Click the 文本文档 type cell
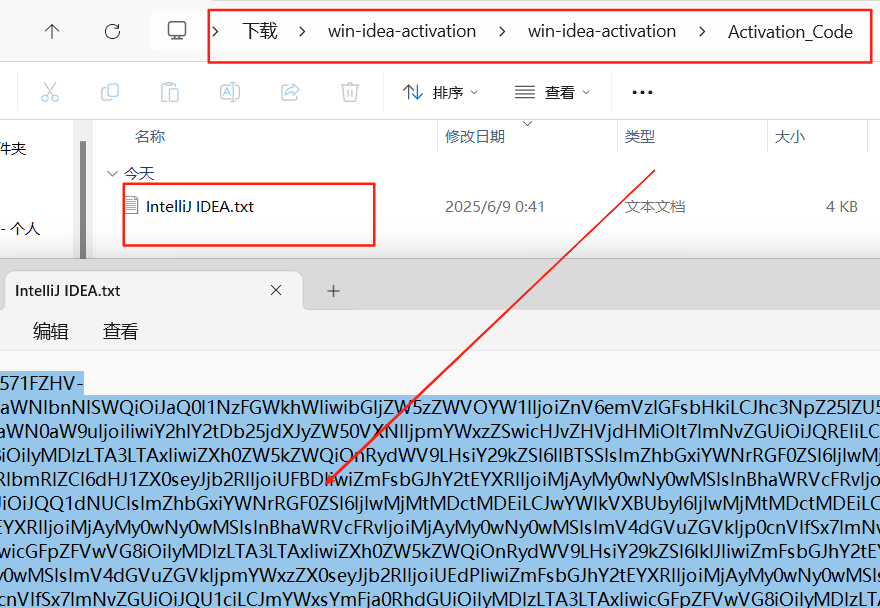This screenshot has height=608, width=880. point(655,207)
